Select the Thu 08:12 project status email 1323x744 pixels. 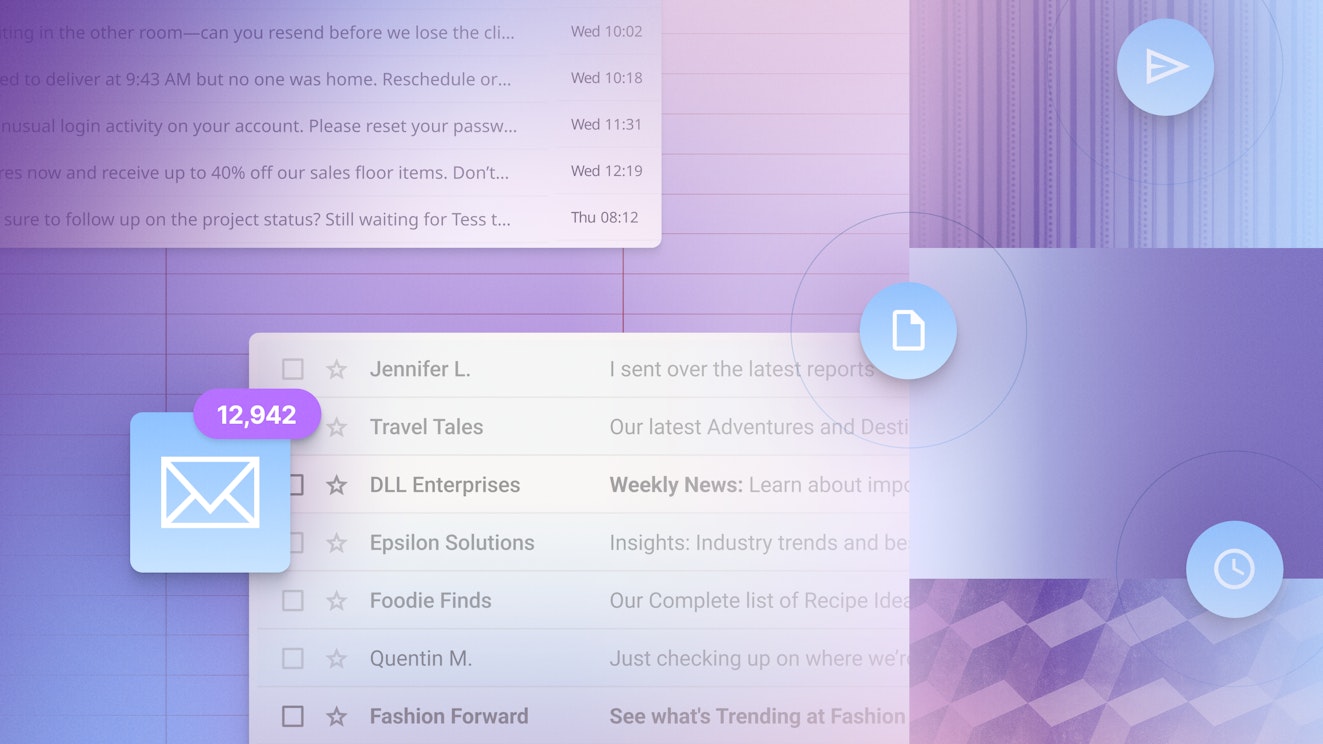pos(300,218)
